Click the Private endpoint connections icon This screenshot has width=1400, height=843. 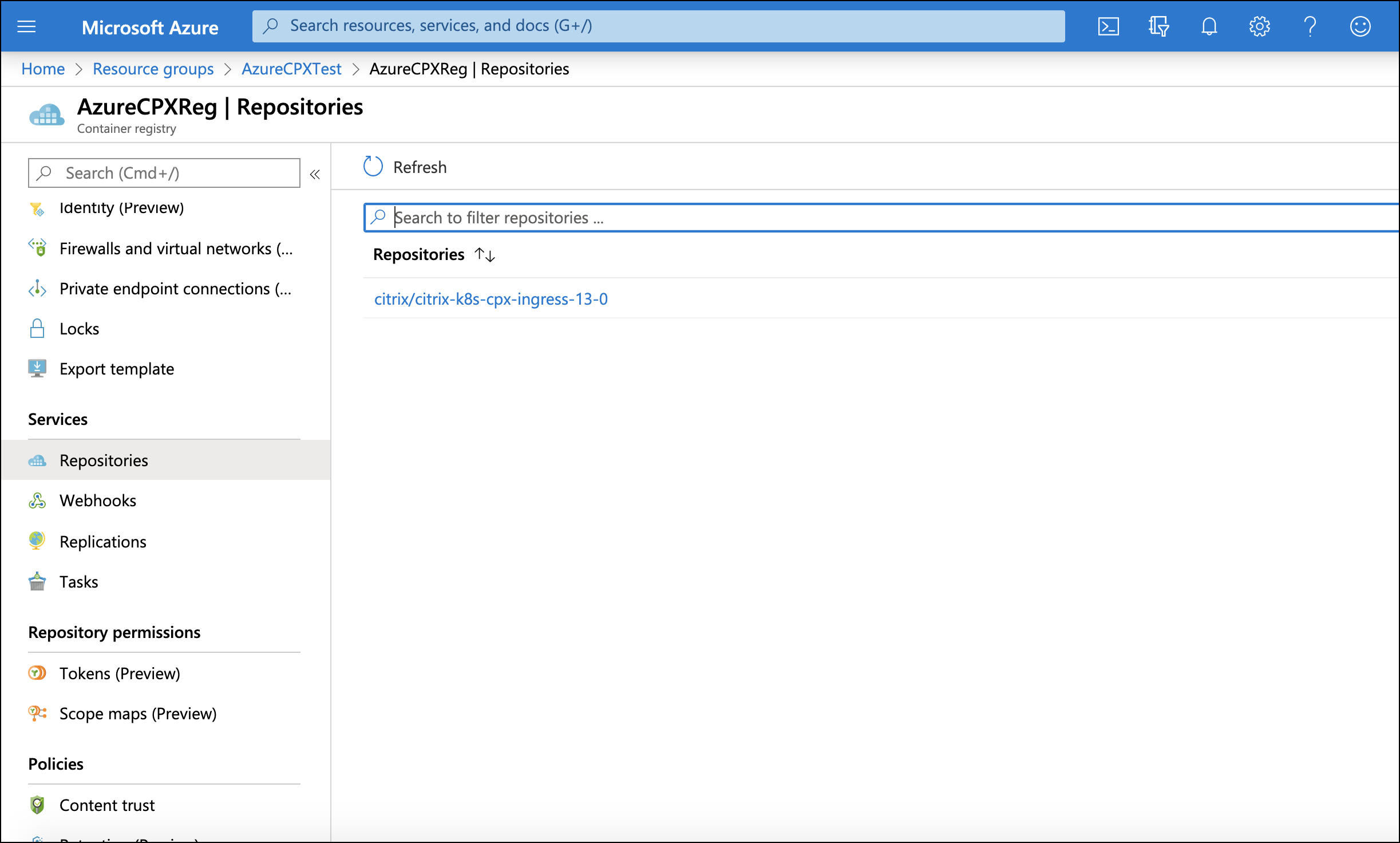click(37, 288)
